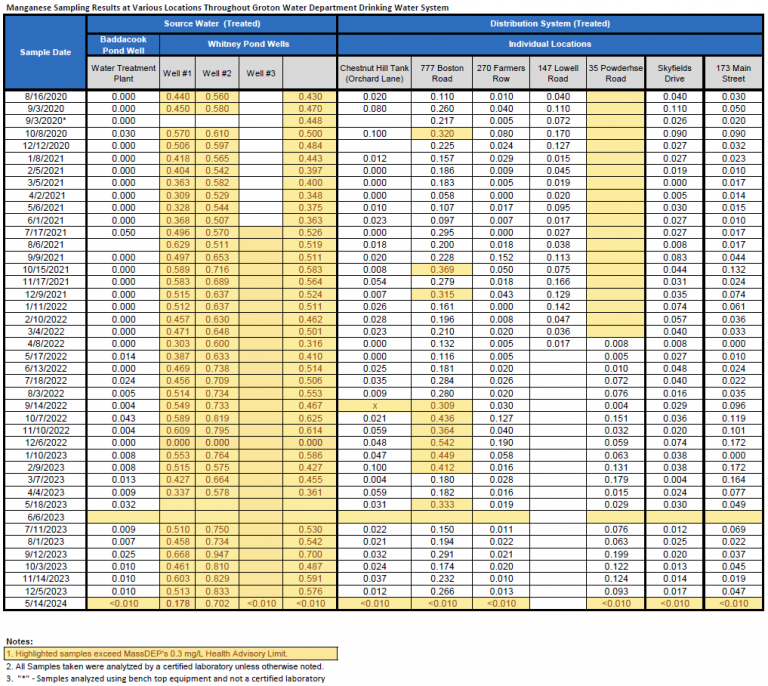Click the Sample Date column header
Image resolution: width=768 pixels, height=686 pixels.
45,52
